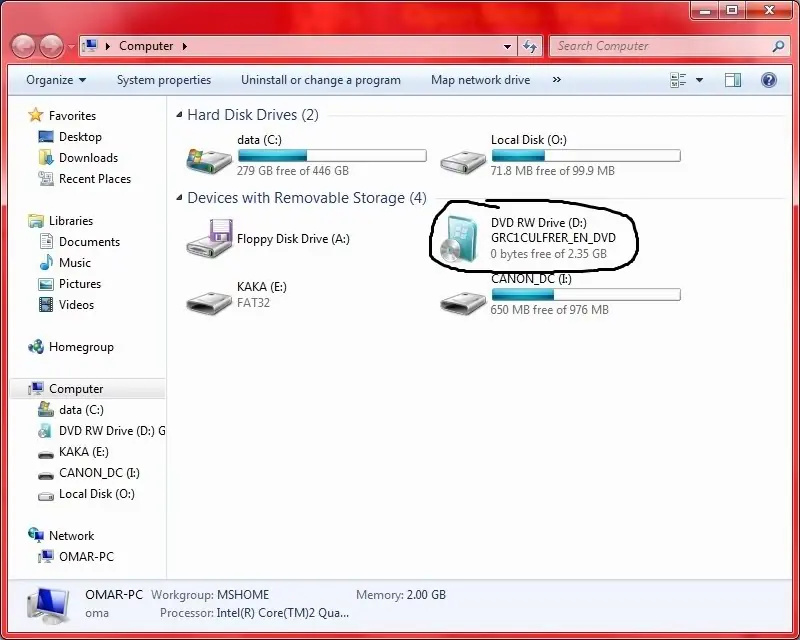
Task: Expand the overflow chevron on the toolbar
Action: coord(556,80)
